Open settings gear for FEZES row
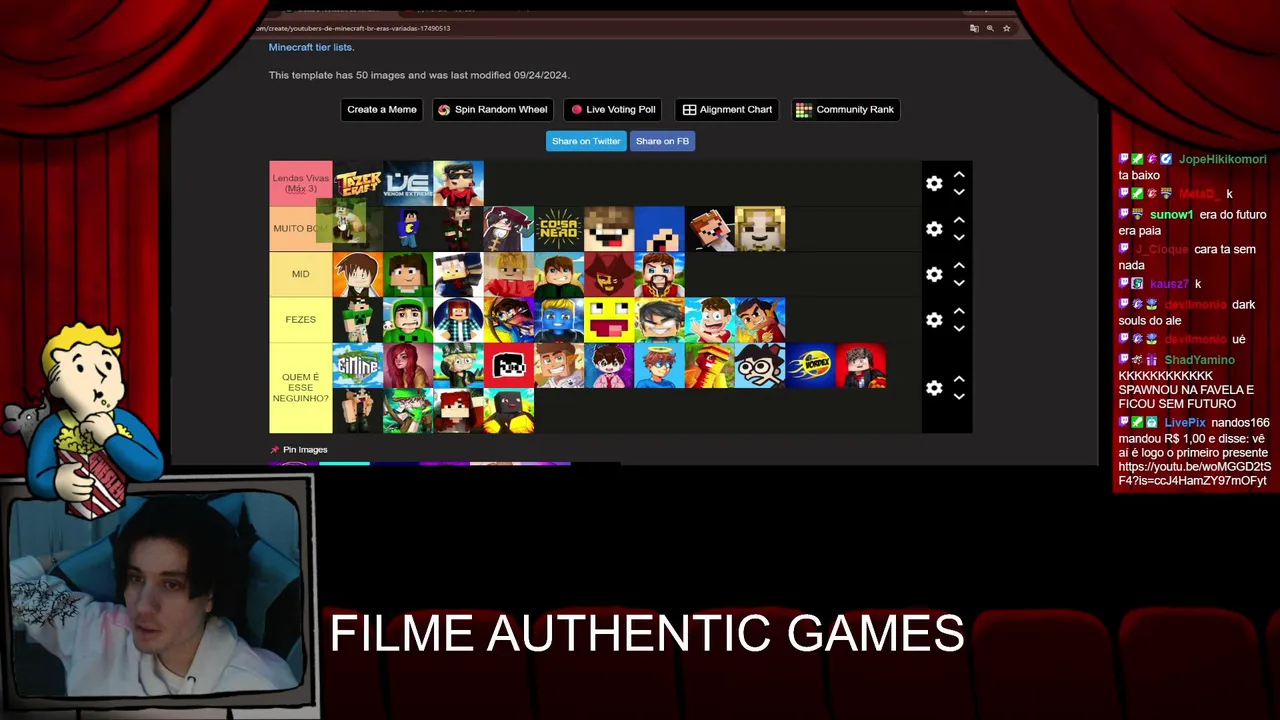1280x720 pixels. click(934, 320)
